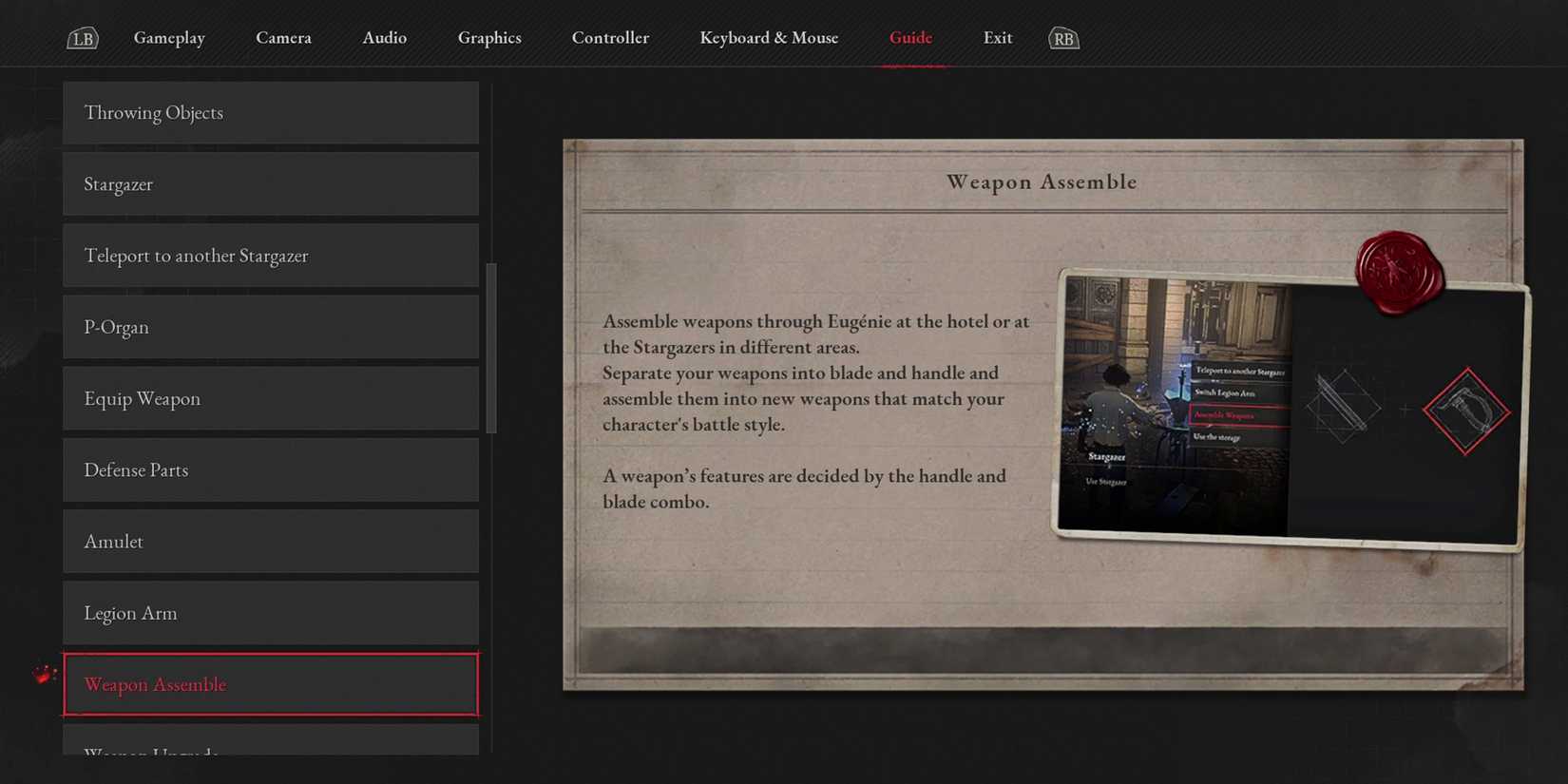Open Keyboard & Mouse settings tab
Viewport: 1568px width, 784px height.
[769, 38]
